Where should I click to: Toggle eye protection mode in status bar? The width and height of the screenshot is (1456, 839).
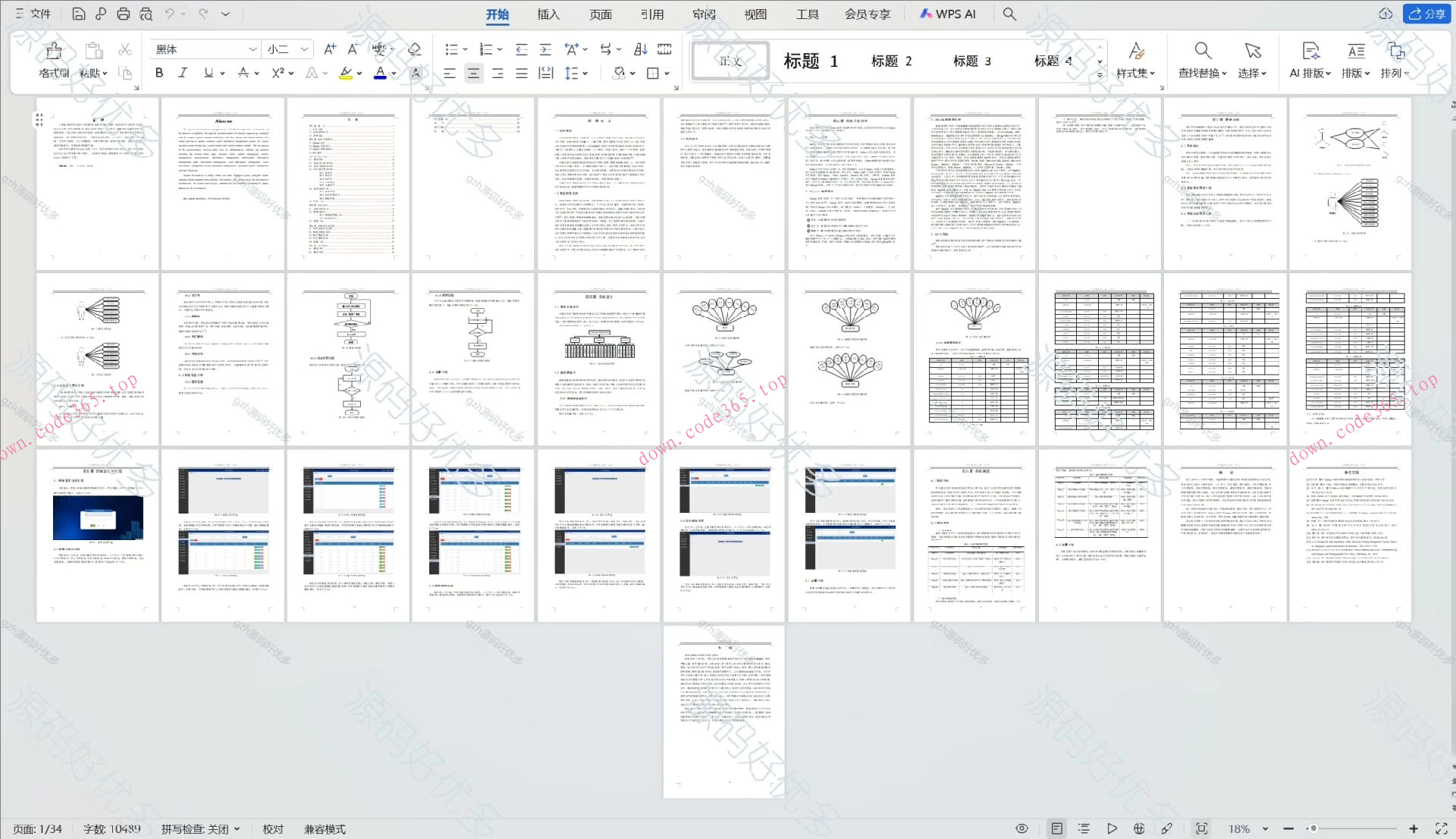point(1021,828)
